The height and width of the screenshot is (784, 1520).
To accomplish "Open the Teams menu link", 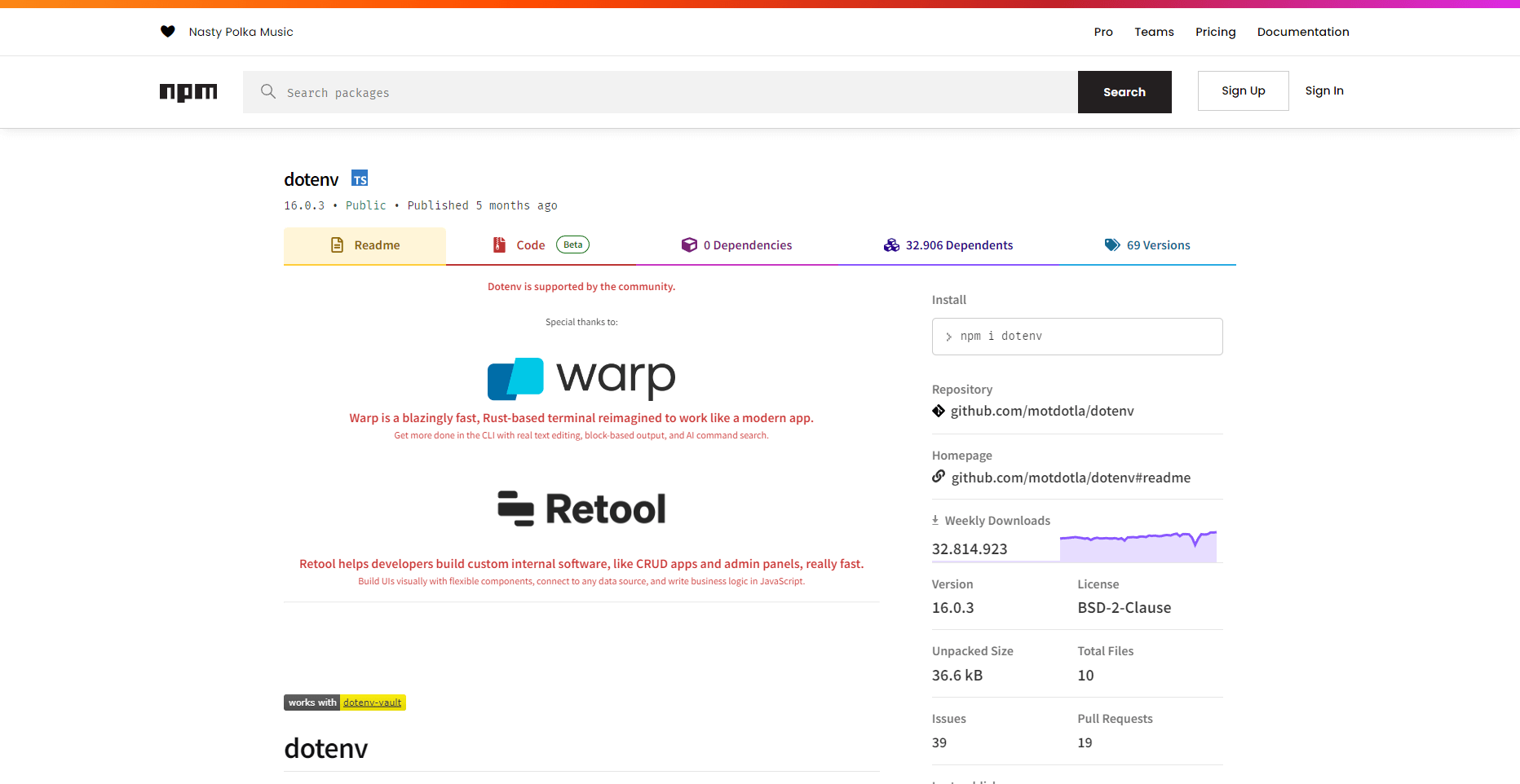I will coord(1154,32).
